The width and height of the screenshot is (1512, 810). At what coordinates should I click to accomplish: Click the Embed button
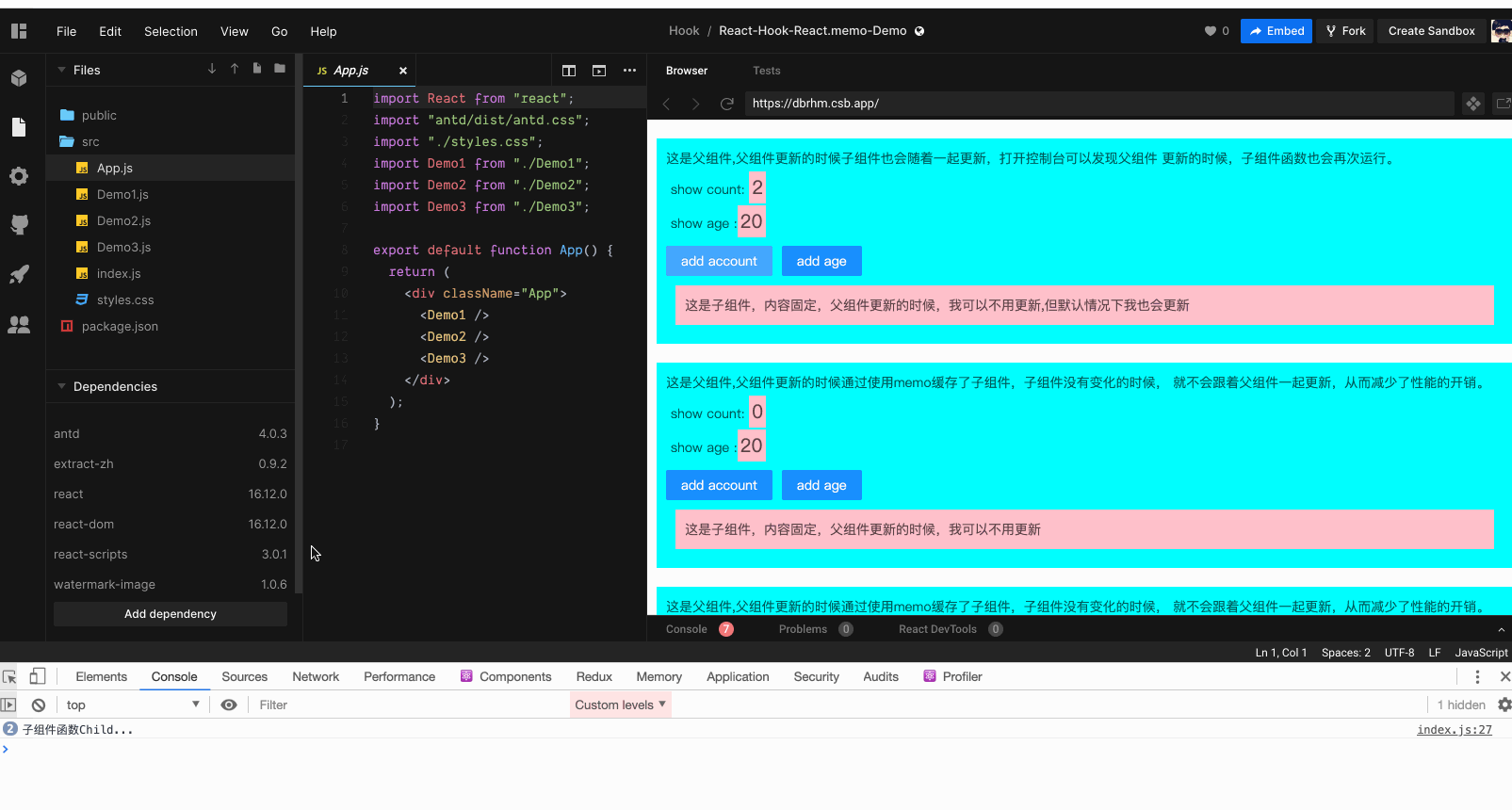pyautogui.click(x=1276, y=31)
